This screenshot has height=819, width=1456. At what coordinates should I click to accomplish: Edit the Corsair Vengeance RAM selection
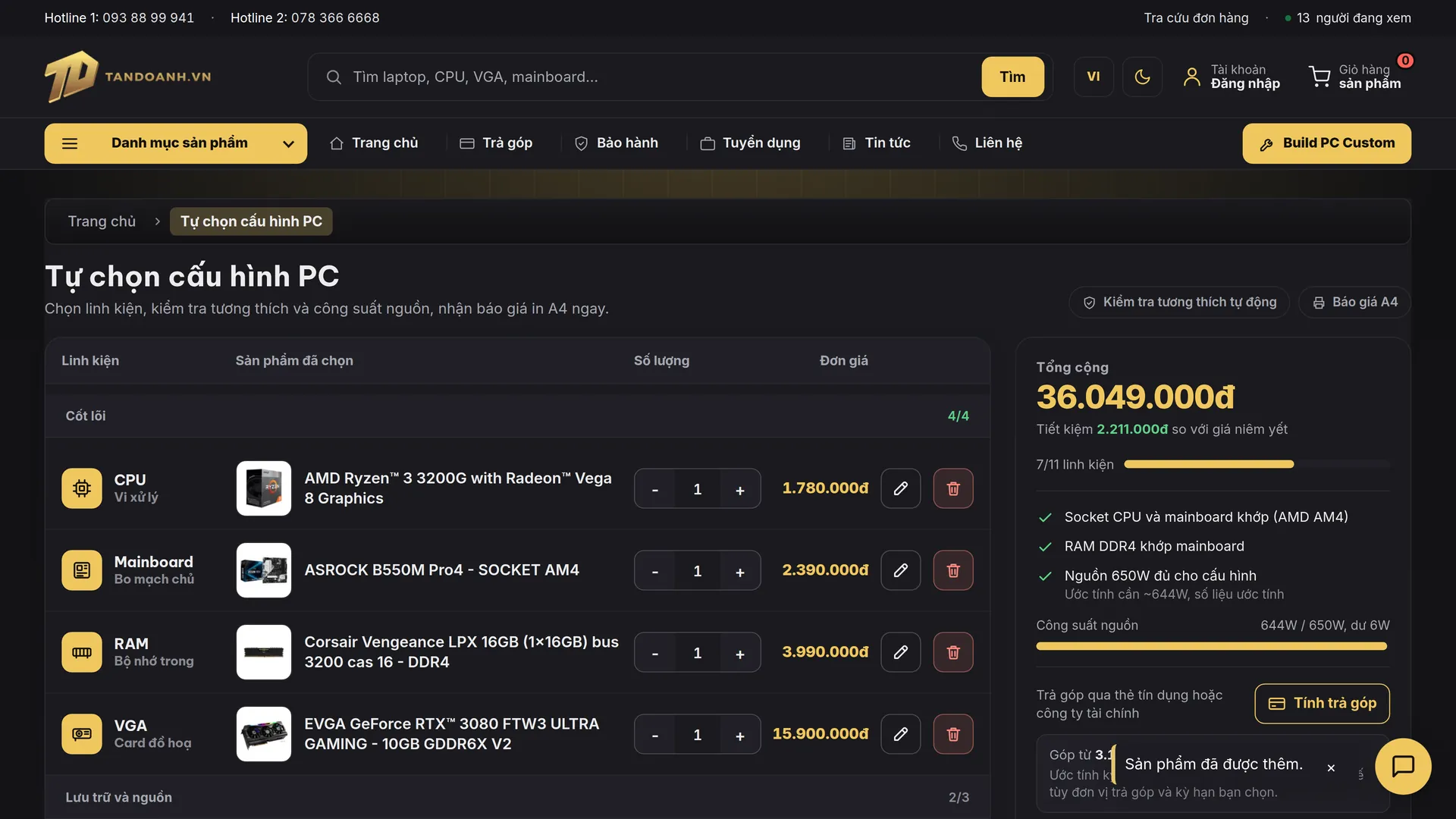(x=901, y=652)
